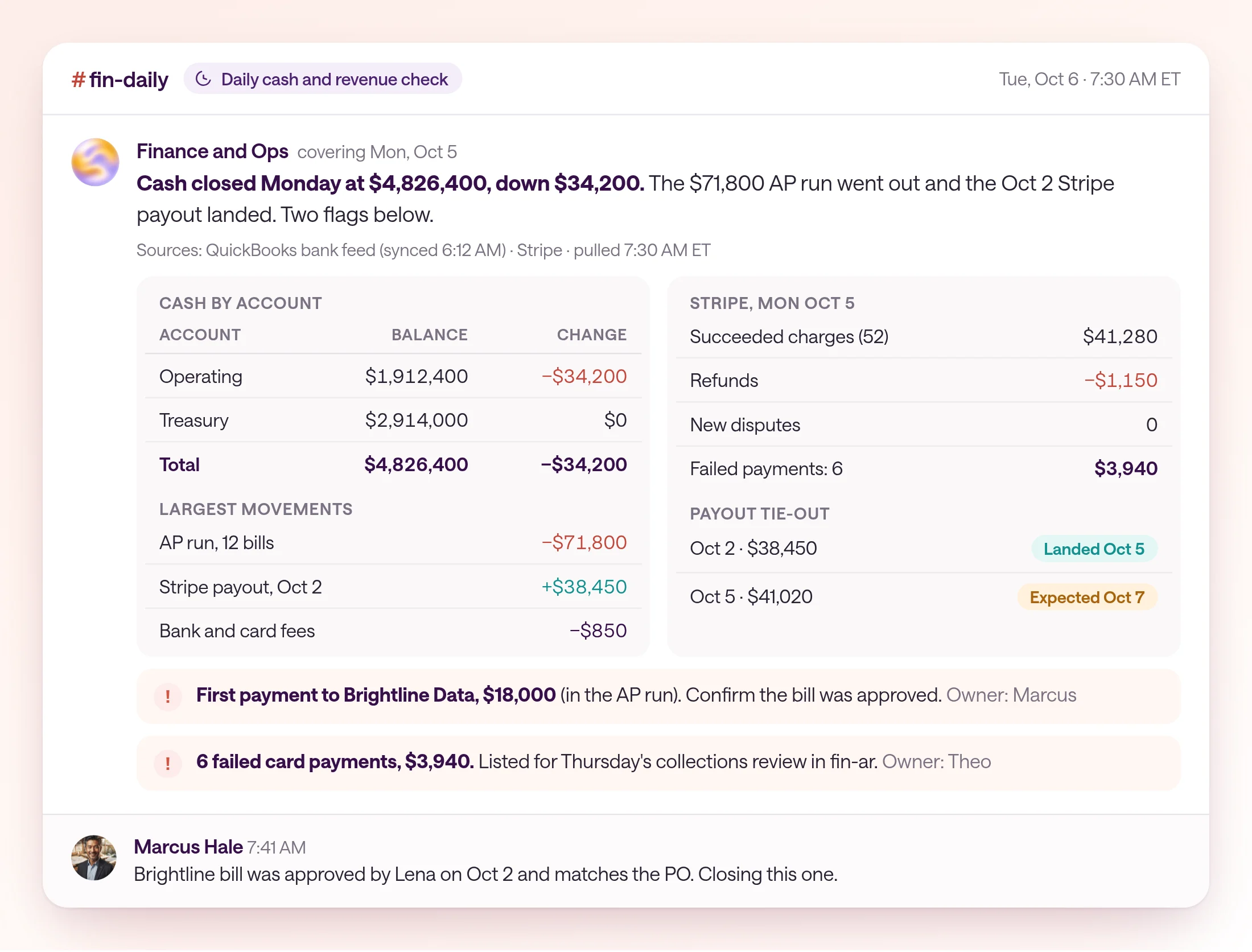Click the $41,280 succeeded charges value
Screen dimensions: 1252x952
(1120, 337)
